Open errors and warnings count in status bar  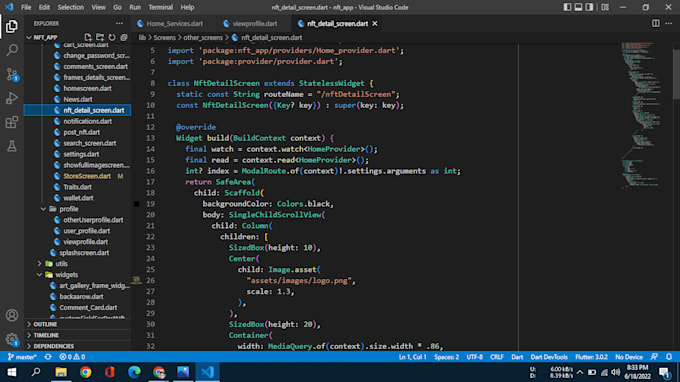tap(72, 357)
